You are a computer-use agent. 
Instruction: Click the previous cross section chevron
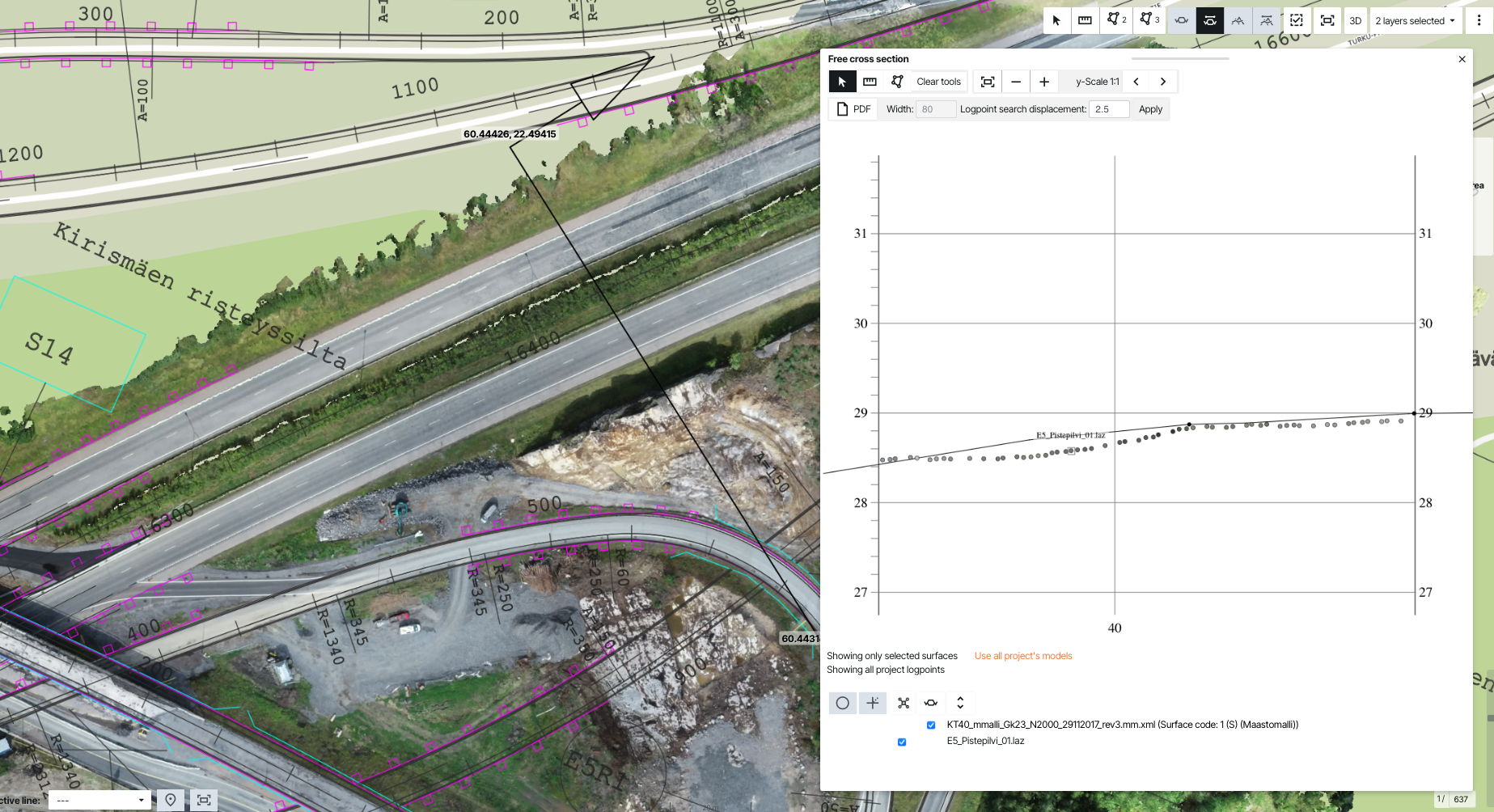click(1136, 81)
